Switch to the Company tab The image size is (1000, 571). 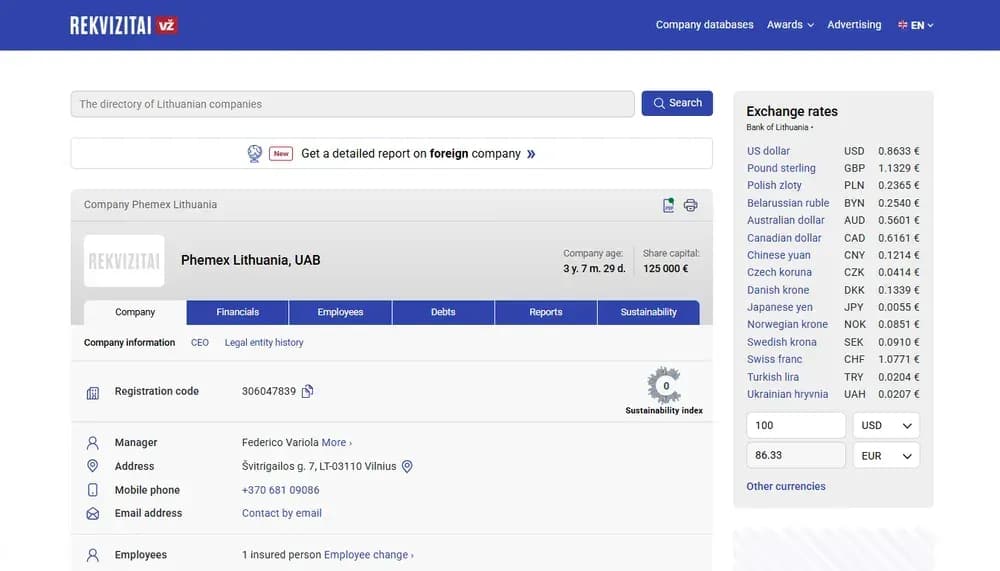(x=135, y=312)
